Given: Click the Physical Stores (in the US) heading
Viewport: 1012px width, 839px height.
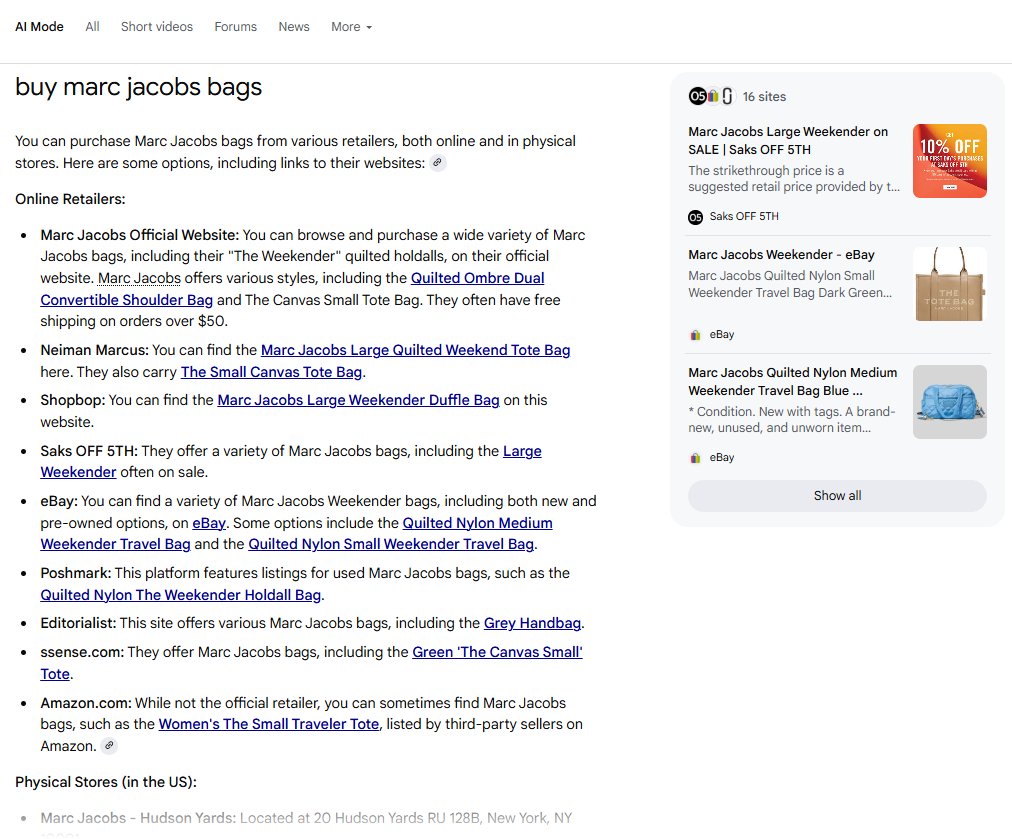Looking at the screenshot, I should pyautogui.click(x=106, y=782).
